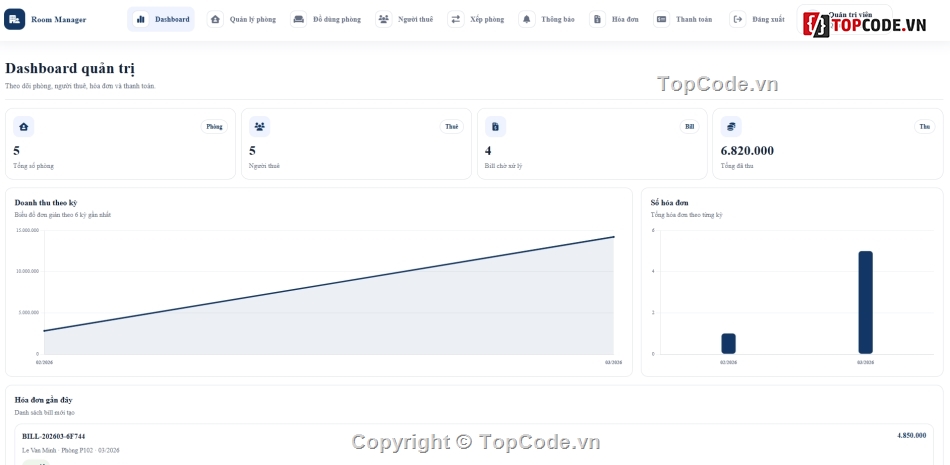Open the Dashboard menu item
Image resolution: width=950 pixels, height=465 pixels.
coord(161,19)
